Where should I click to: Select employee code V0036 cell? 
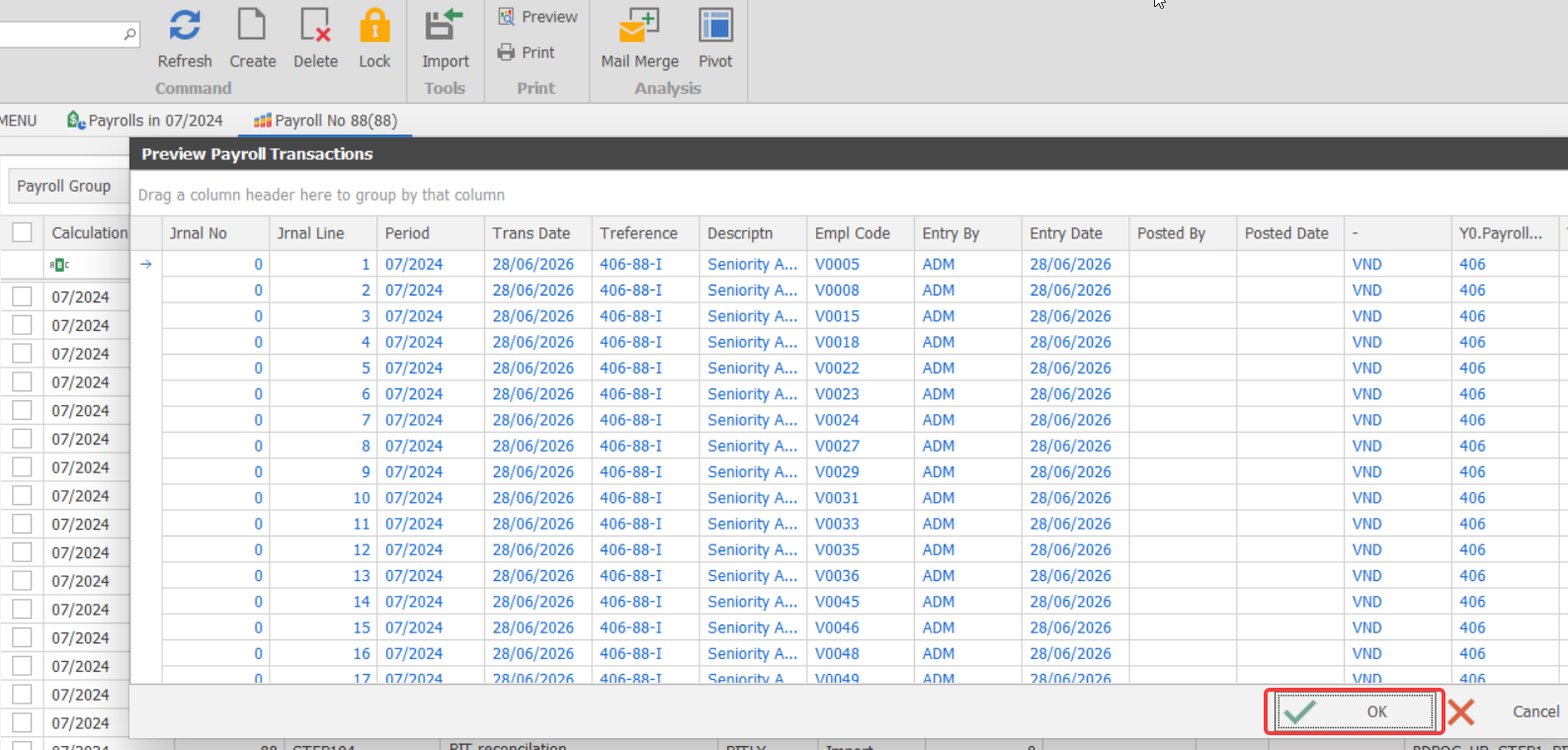click(861, 576)
